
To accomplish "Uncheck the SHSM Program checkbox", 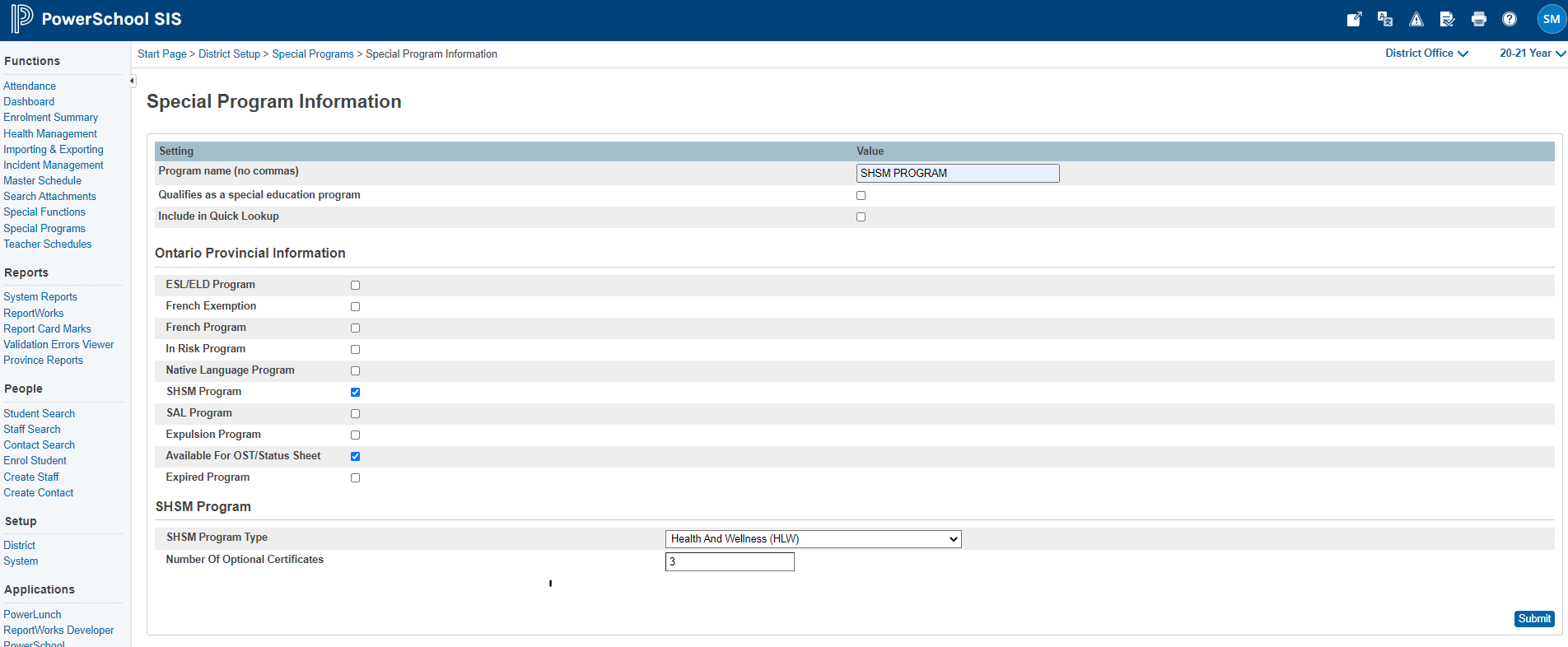I will [x=356, y=392].
